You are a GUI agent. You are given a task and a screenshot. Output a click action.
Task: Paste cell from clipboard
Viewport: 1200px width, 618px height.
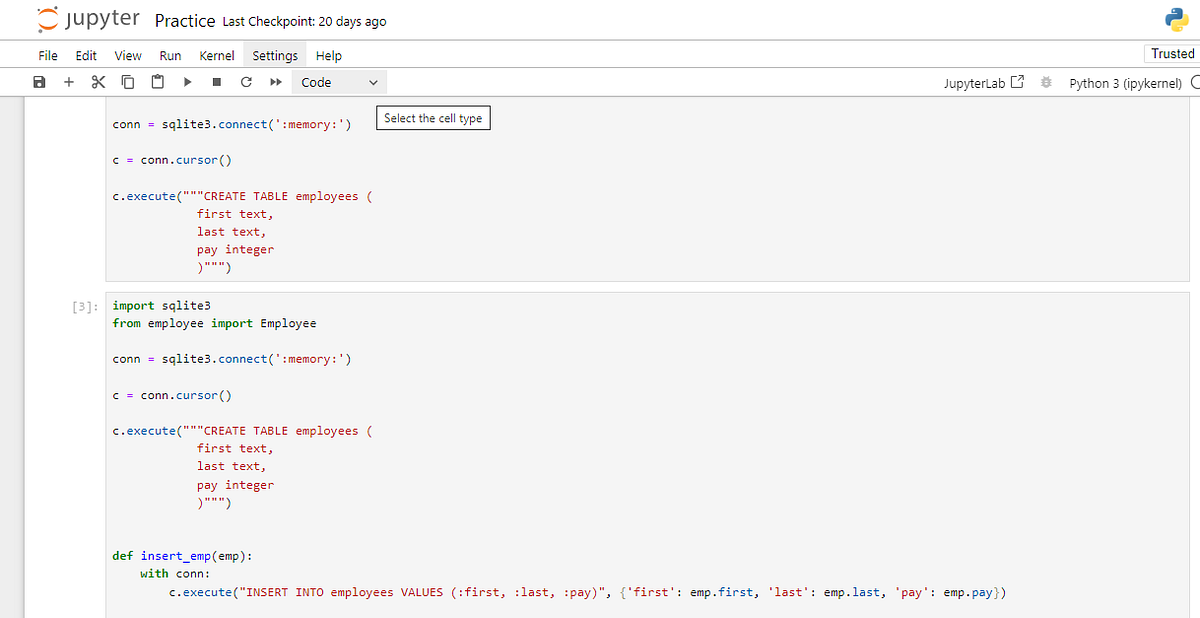click(x=157, y=83)
